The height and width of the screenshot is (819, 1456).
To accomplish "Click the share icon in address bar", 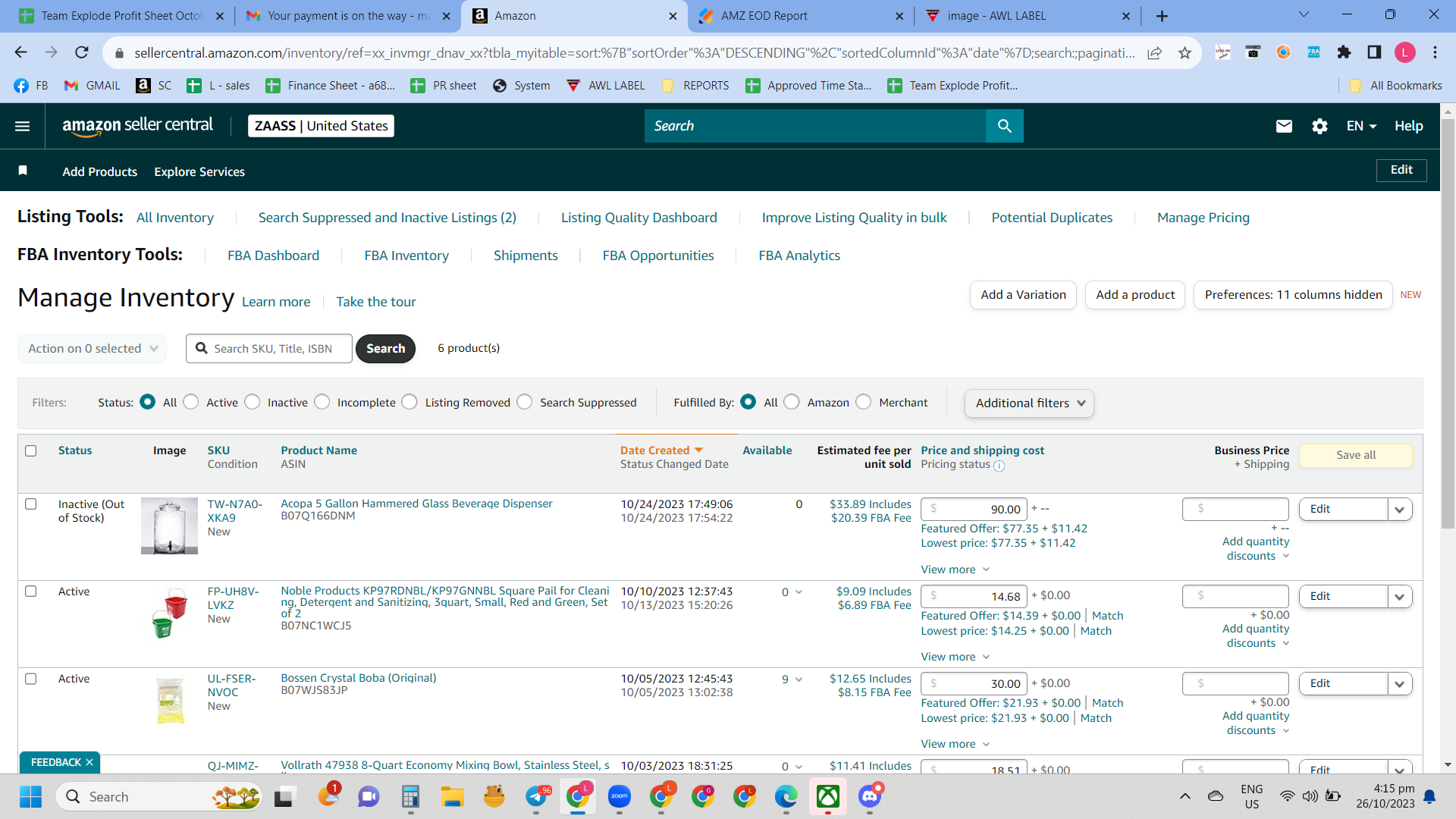I will [x=1154, y=52].
